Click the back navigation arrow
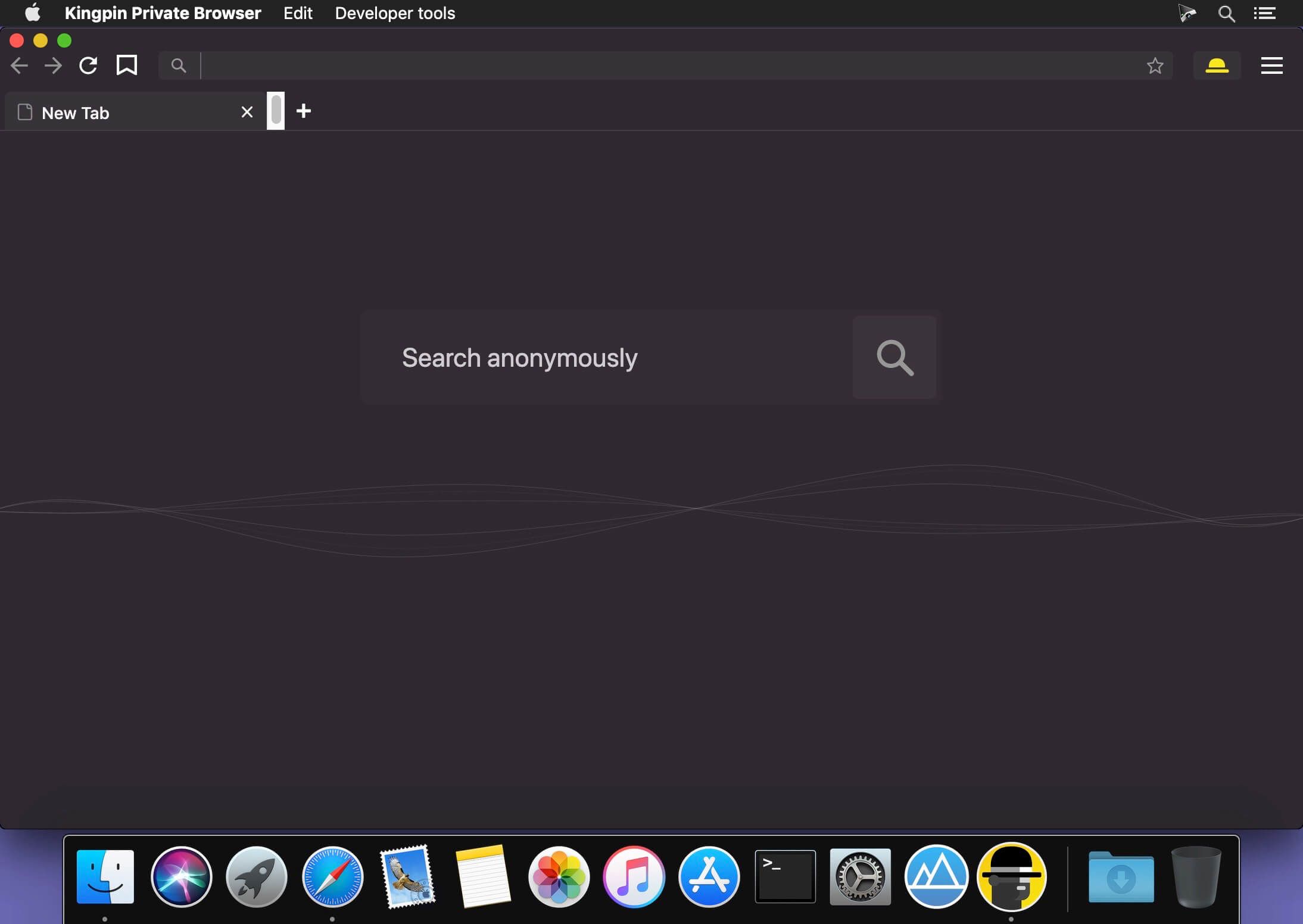This screenshot has height=924, width=1303. 20,65
